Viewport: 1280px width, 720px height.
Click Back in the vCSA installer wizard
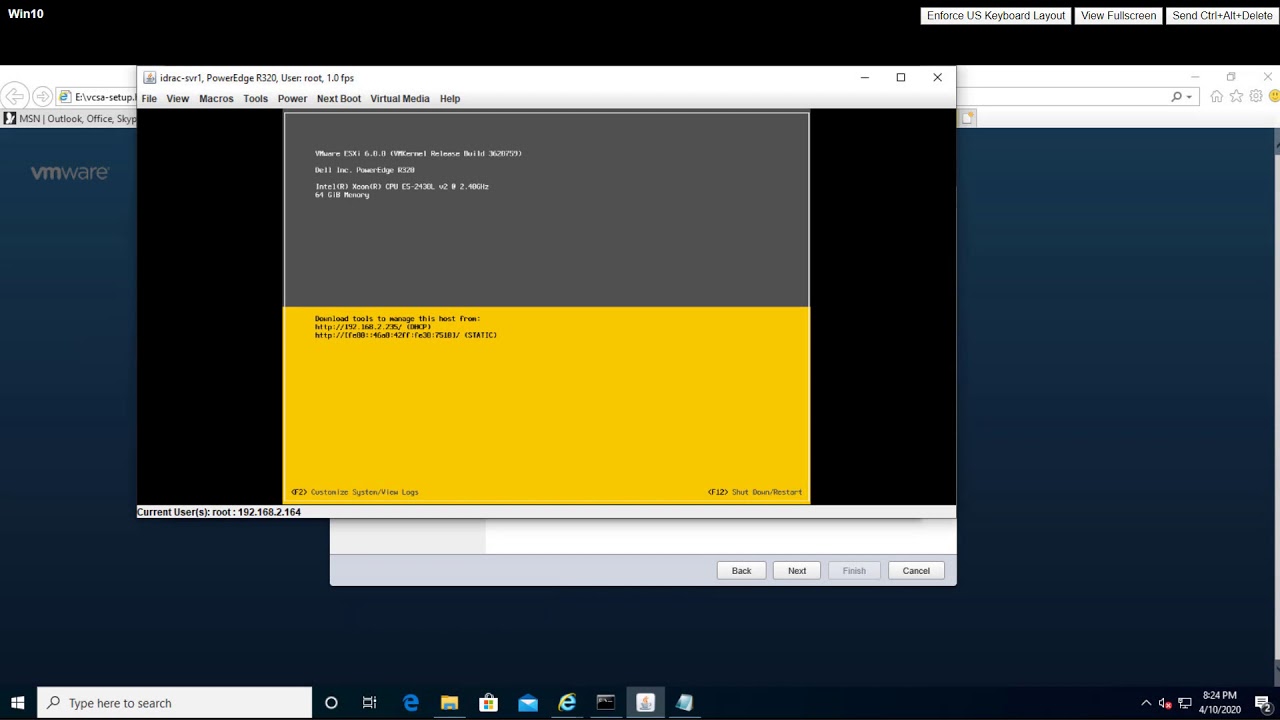coord(741,571)
